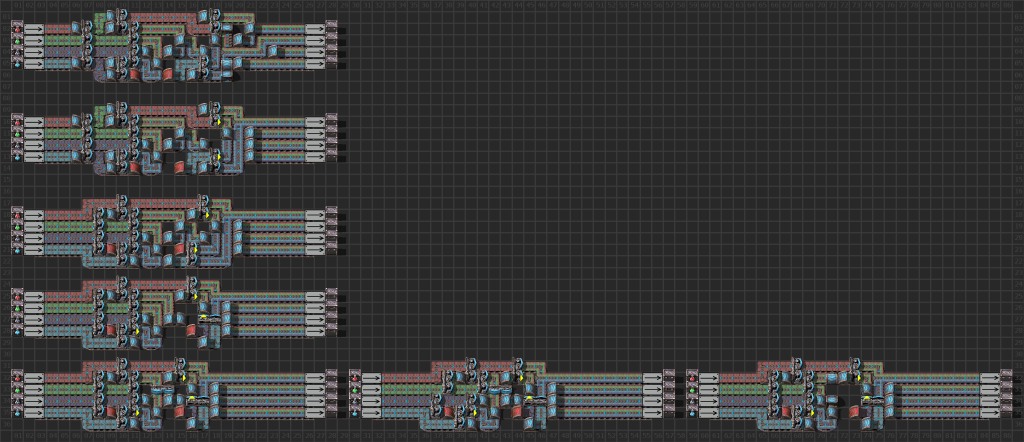
Task: Click cyan science pack source in bottom-middle balancer
Action: coord(355,414)
